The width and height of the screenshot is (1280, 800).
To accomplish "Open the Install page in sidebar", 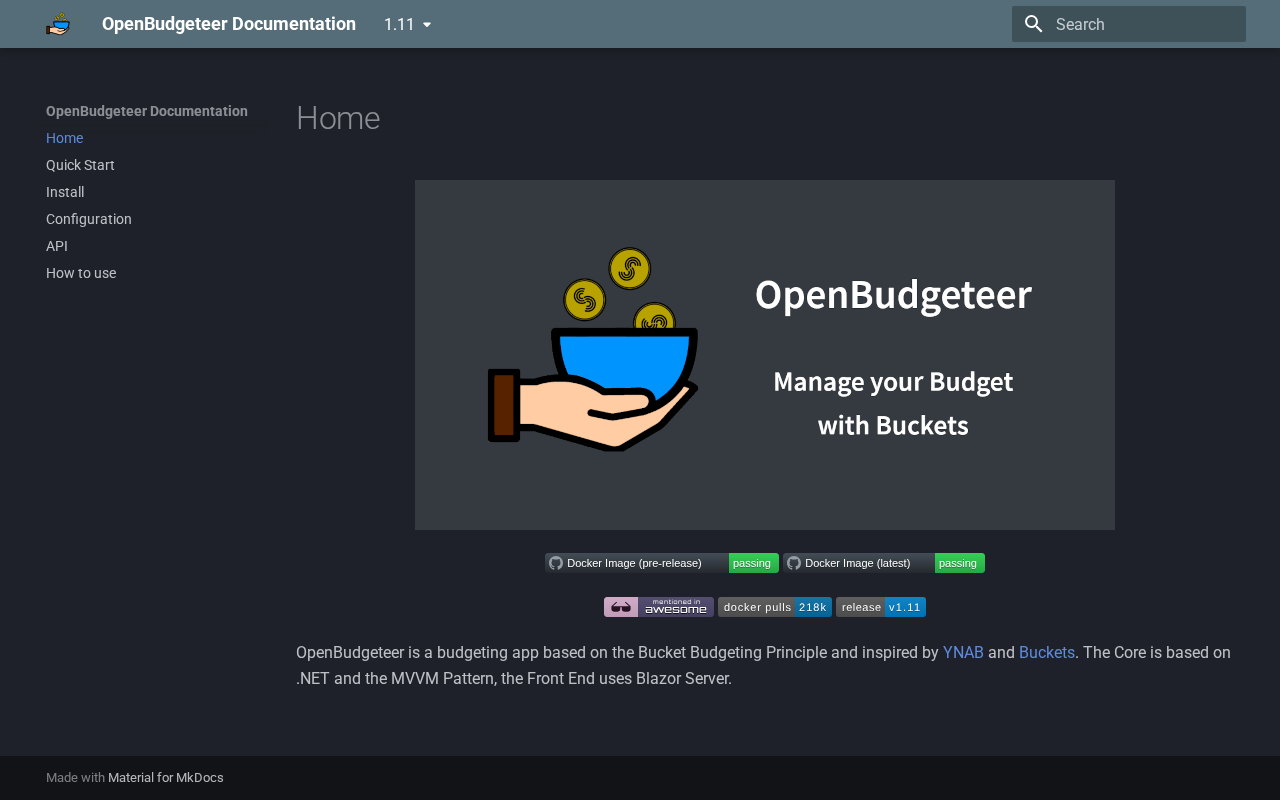I will coord(65,192).
